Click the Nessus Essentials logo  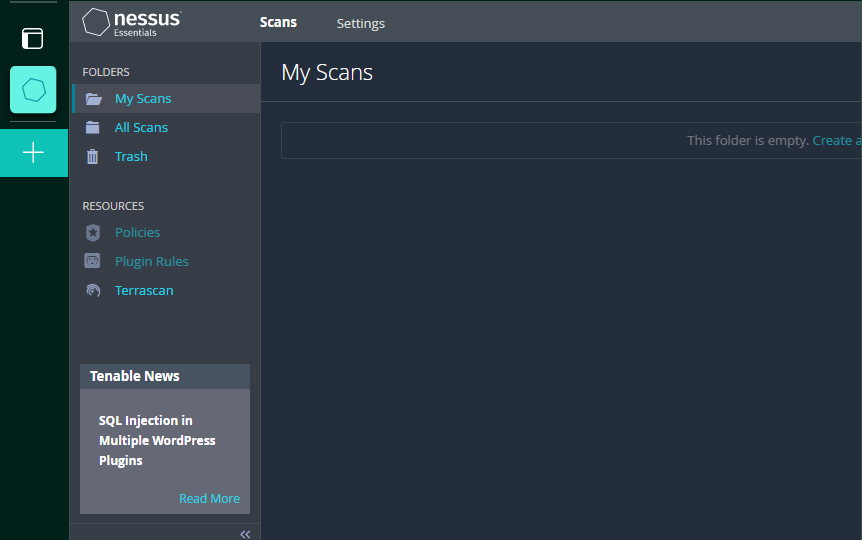131,23
